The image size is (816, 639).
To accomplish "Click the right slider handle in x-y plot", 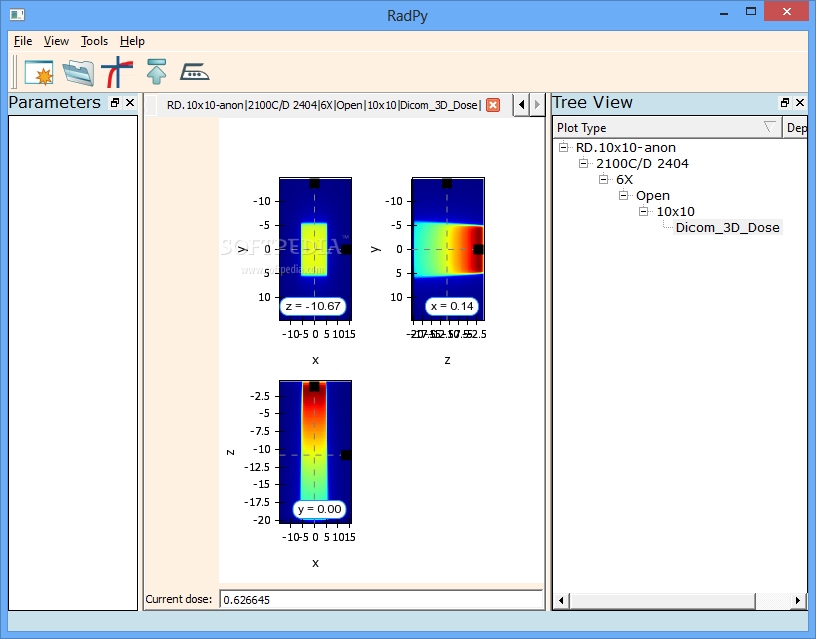I will [346, 249].
